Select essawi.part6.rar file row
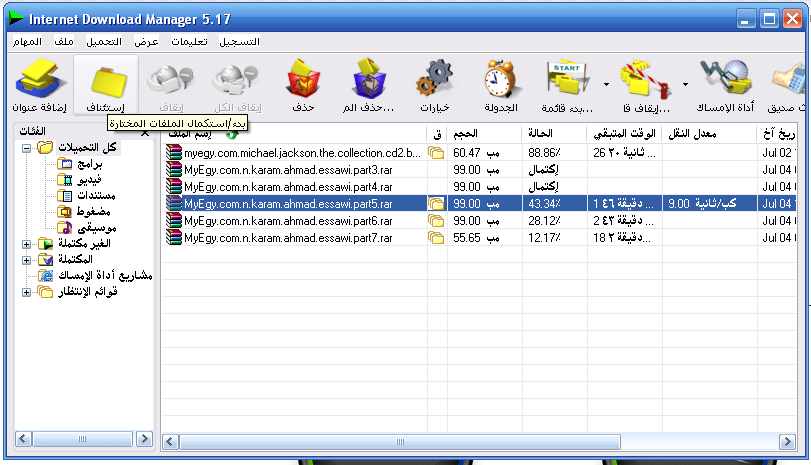 click(480, 221)
